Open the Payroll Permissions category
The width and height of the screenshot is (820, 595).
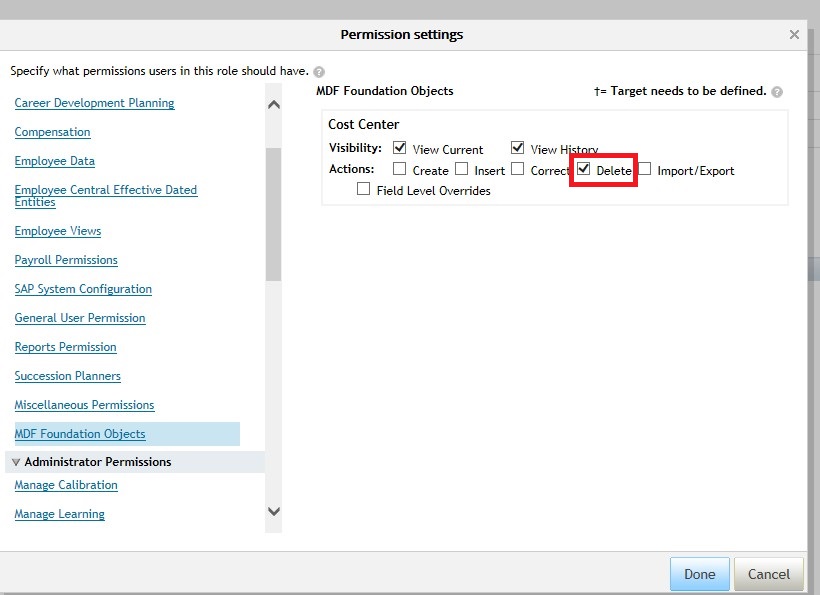click(x=66, y=260)
